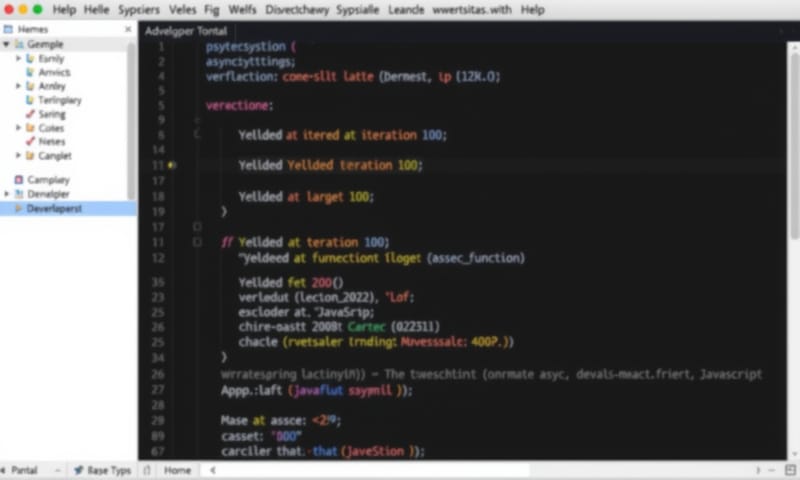Click line number 26 with wrratespring
800x480 pixels.
tap(158, 374)
